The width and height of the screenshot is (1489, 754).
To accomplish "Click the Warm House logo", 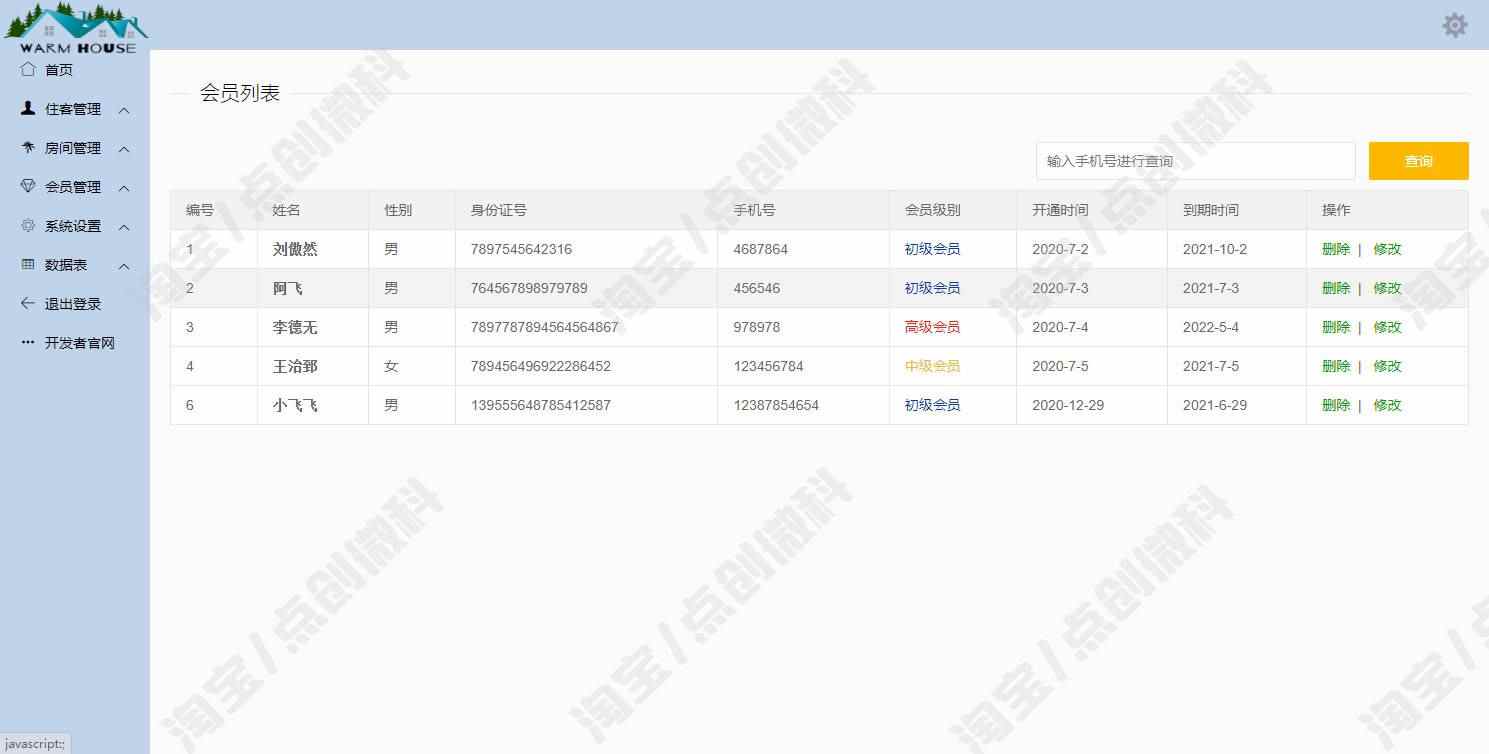I will point(76,28).
